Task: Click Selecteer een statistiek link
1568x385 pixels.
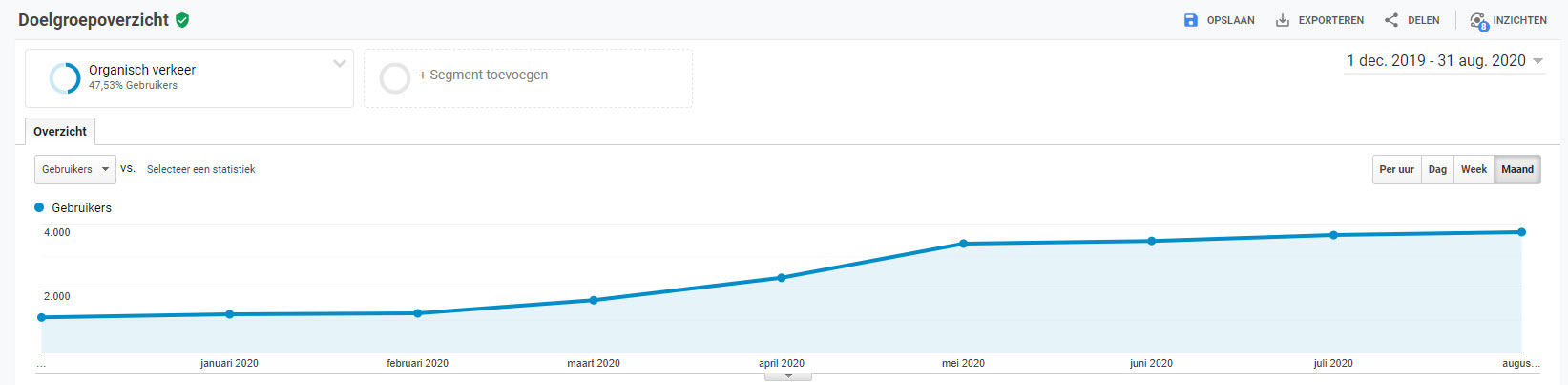Action: click(x=201, y=169)
